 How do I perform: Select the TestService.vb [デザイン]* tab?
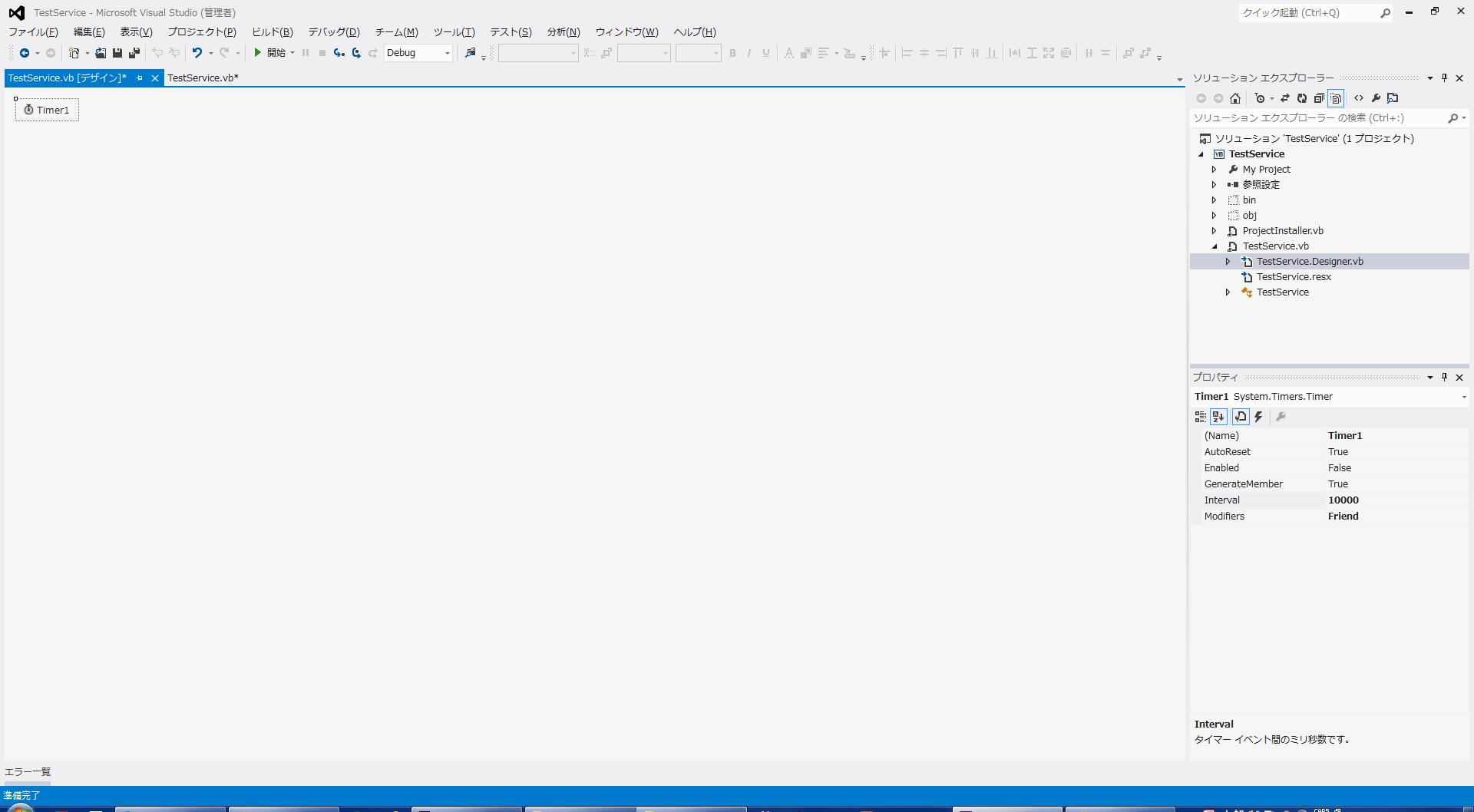coord(68,78)
